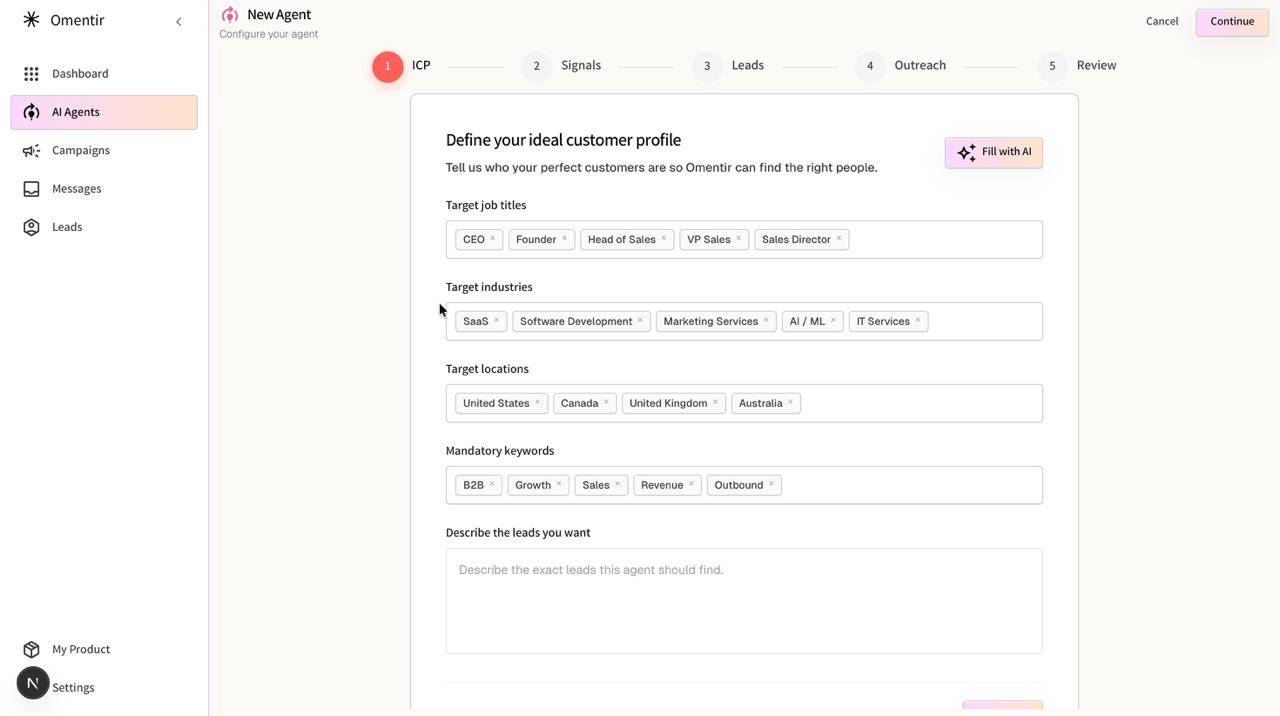
Task: Remove the SaaS industry tag
Action: [x=496, y=321]
